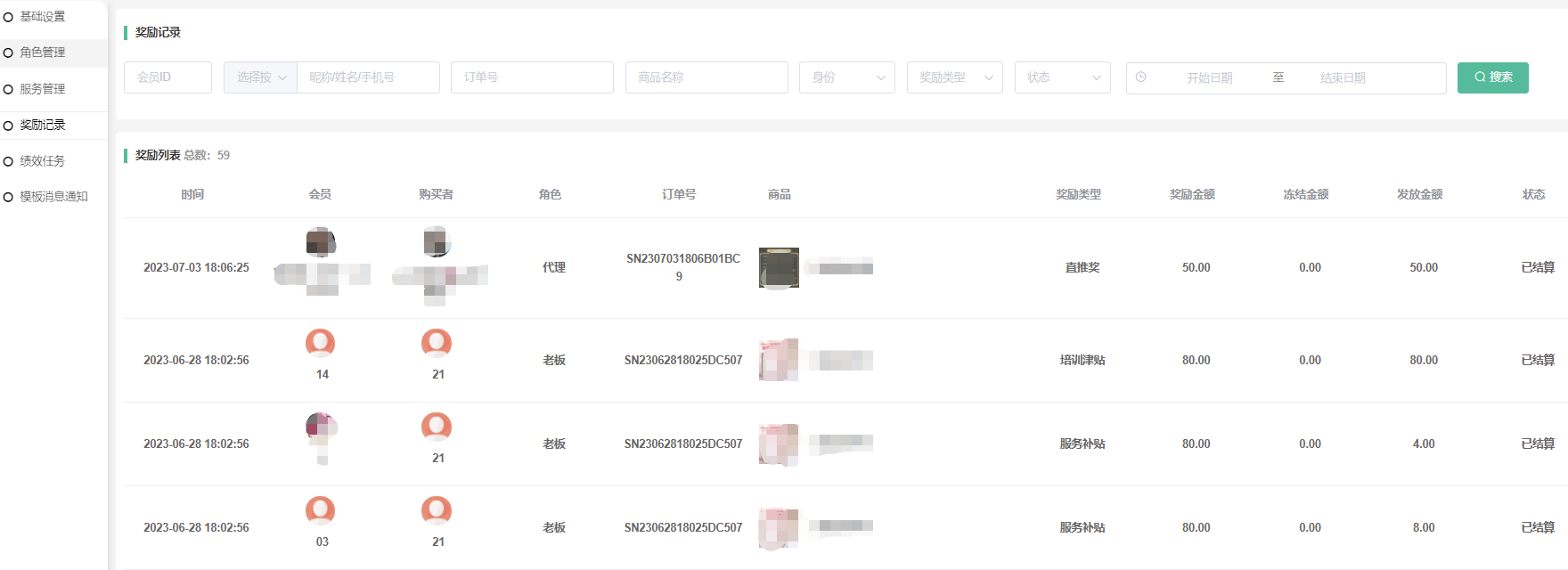Click product thumbnail in the 培训津贴 row
The image size is (1568, 570).
pos(779,360)
